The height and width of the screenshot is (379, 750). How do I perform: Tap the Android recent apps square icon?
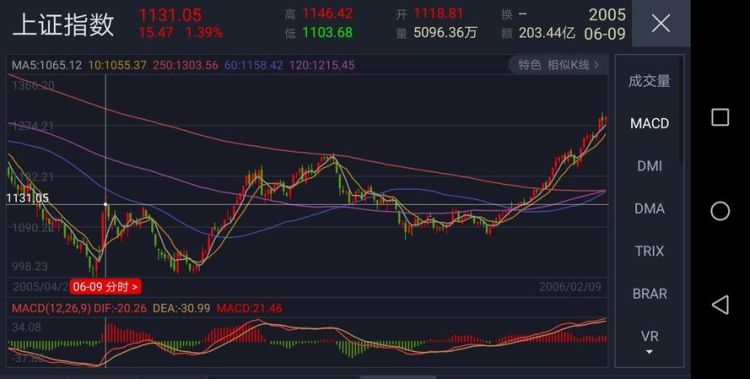pyautogui.click(x=720, y=117)
